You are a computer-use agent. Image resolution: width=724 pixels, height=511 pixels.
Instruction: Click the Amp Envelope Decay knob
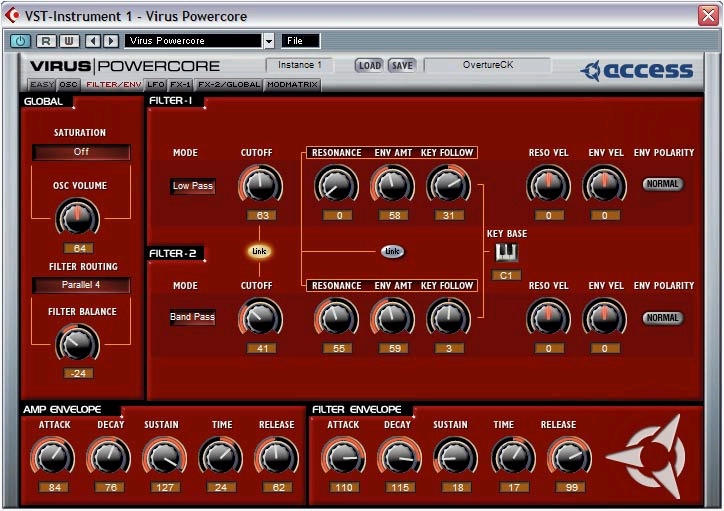109,457
